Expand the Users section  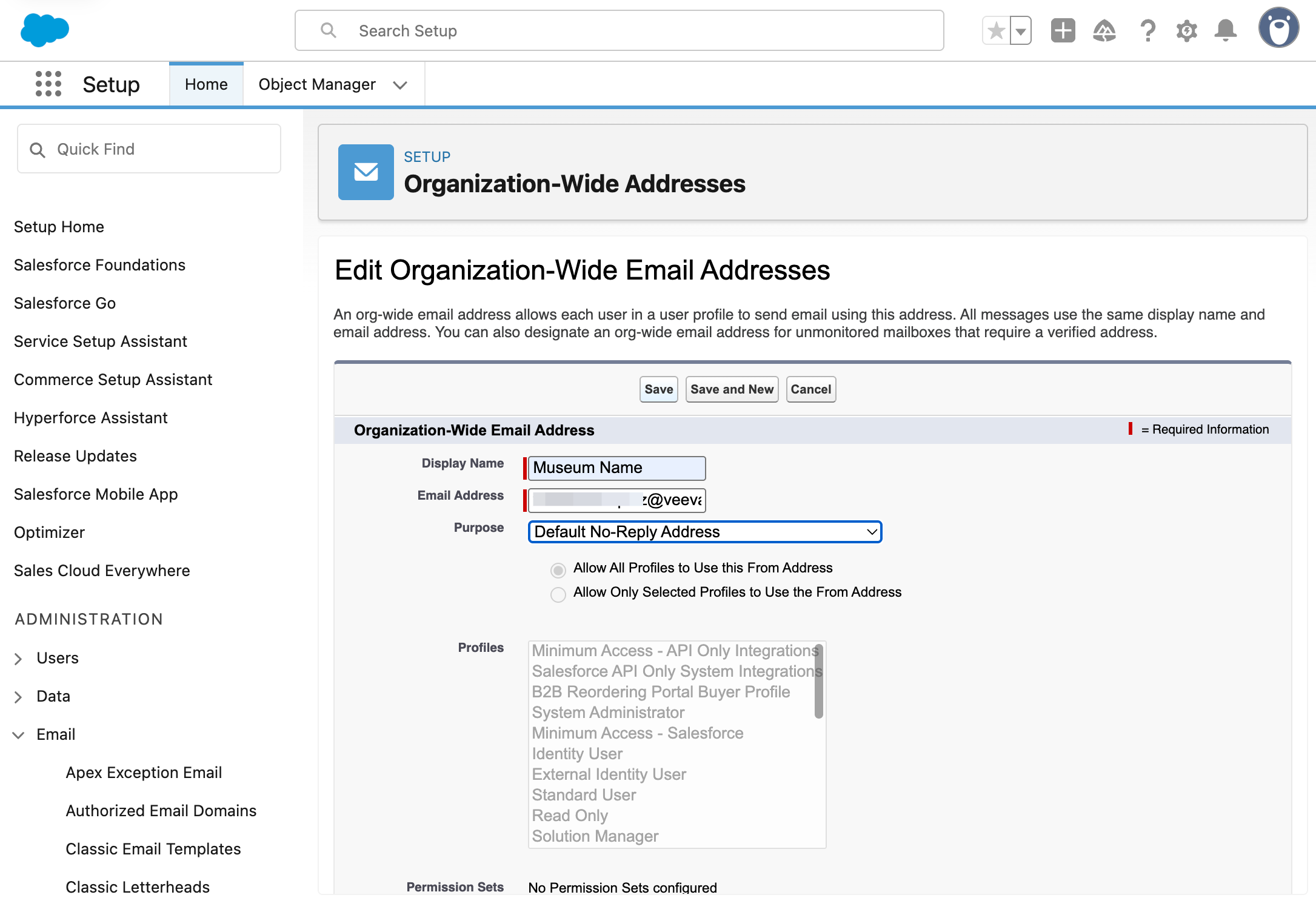(18, 659)
